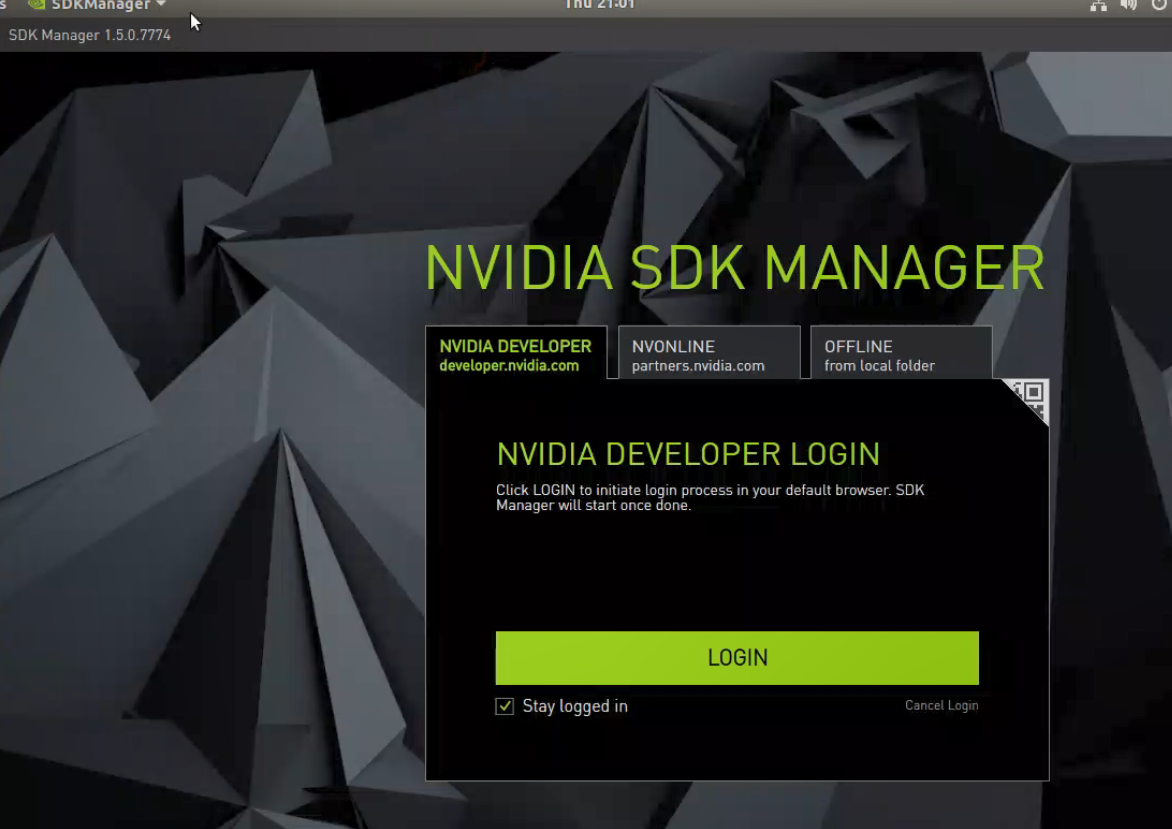This screenshot has width=1172, height=829.
Task: Uncheck the Stay logged in checkbox
Action: 505,706
